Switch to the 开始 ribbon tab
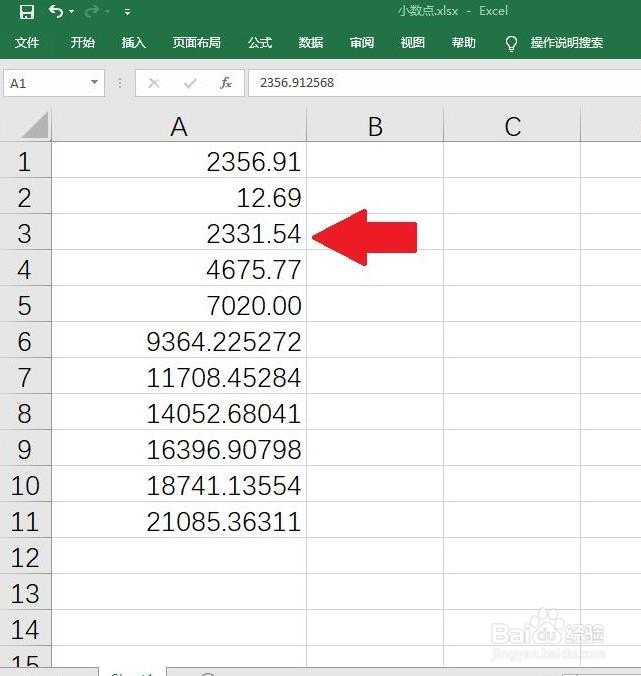The image size is (641, 676). click(83, 42)
